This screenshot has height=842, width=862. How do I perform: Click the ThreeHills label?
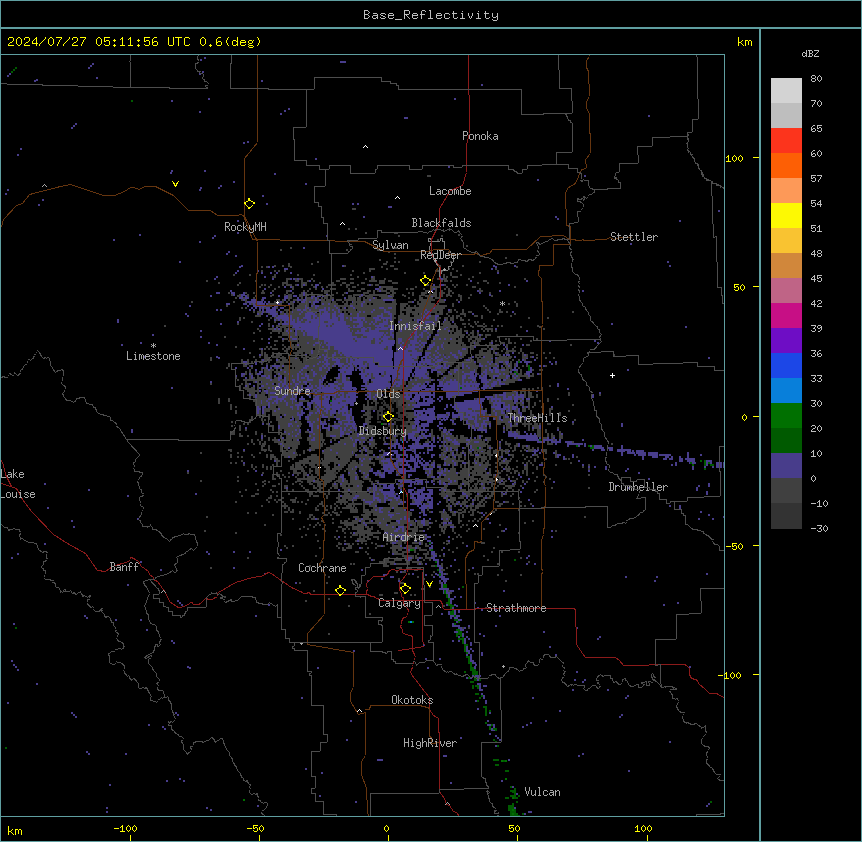[x=537, y=418]
